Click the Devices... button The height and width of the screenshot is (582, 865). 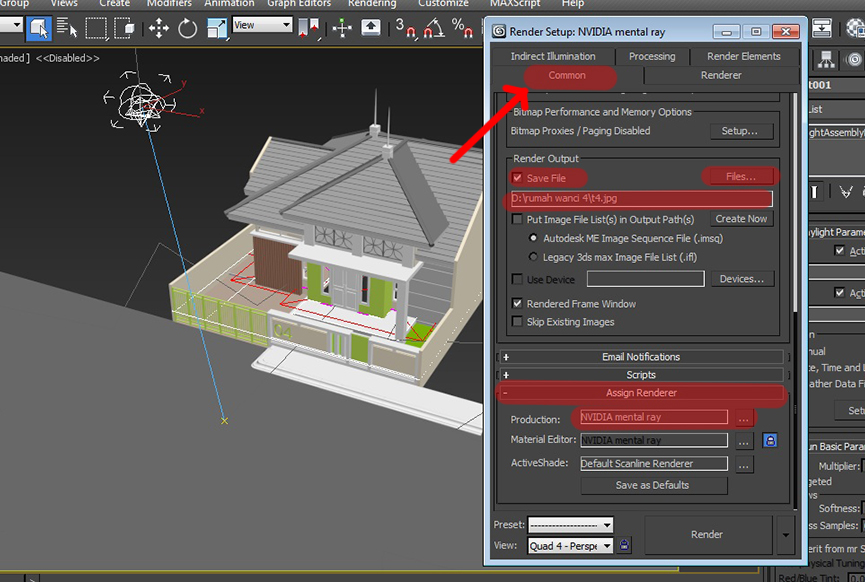pyautogui.click(x=742, y=279)
